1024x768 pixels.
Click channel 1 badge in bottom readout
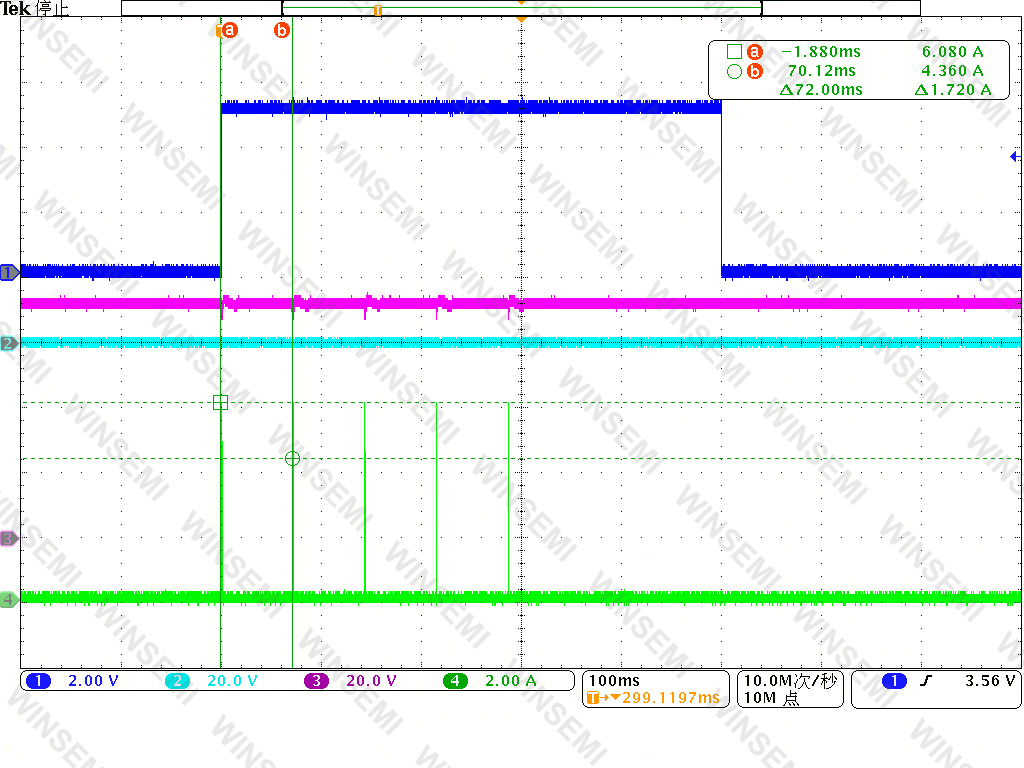tap(39, 681)
